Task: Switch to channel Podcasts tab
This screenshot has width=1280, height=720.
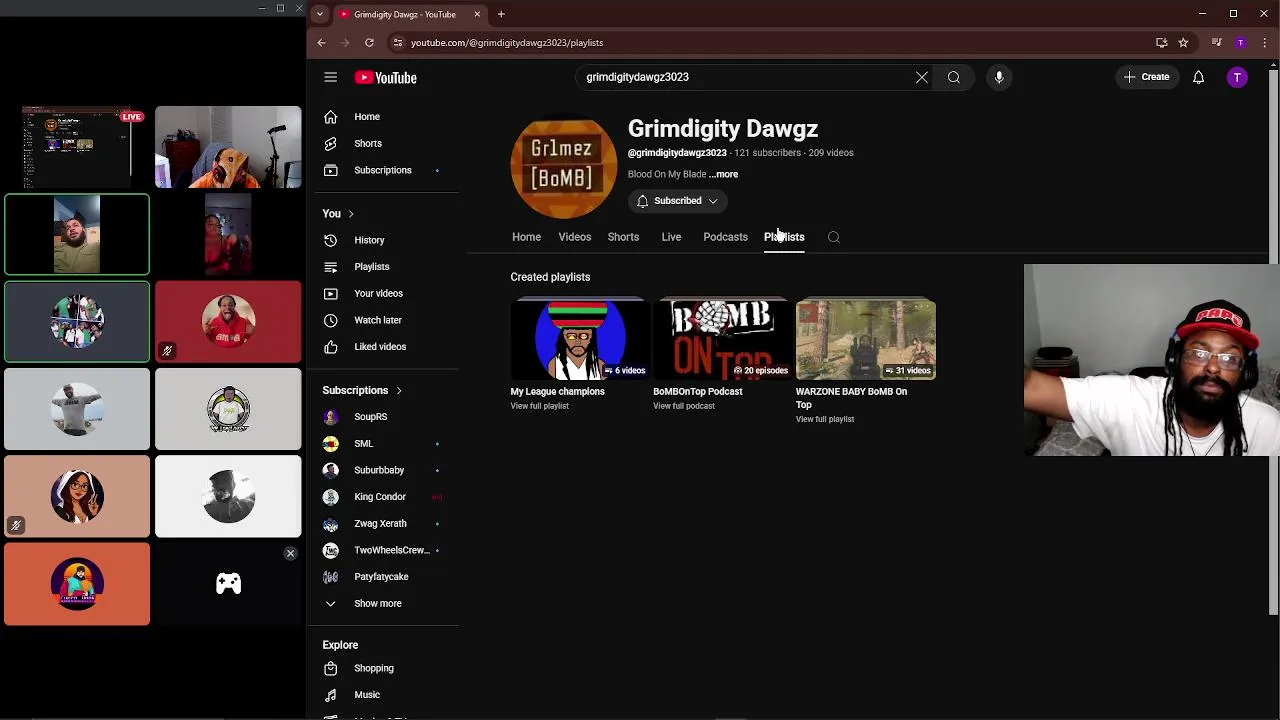Action: [725, 237]
